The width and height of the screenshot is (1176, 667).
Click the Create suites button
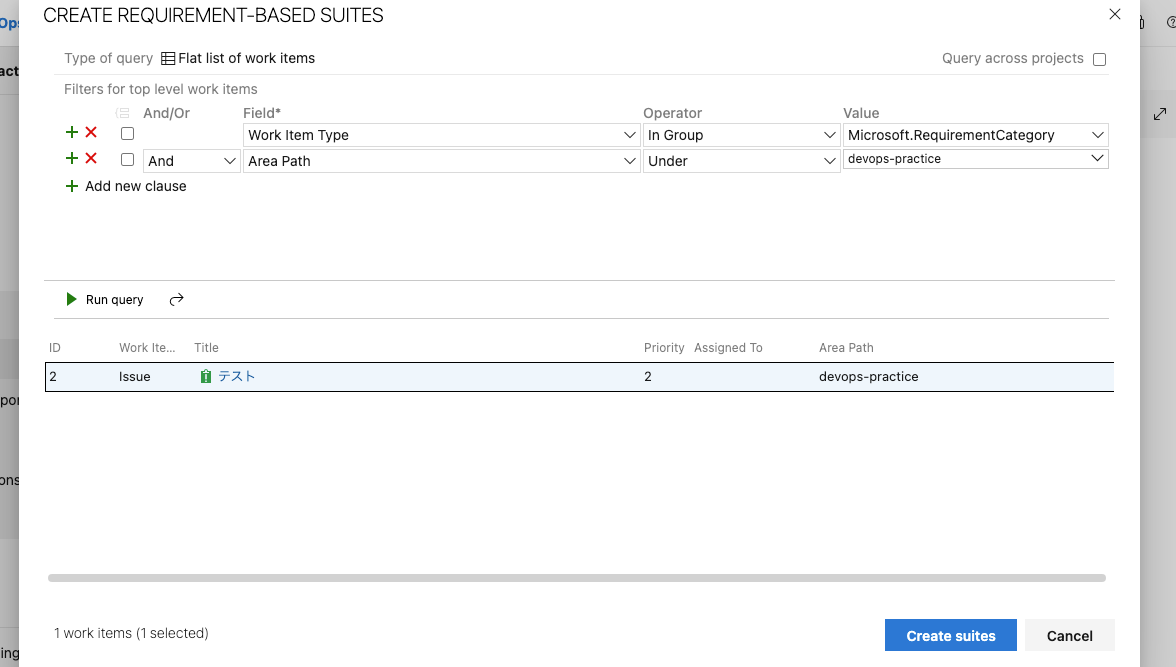click(x=950, y=635)
